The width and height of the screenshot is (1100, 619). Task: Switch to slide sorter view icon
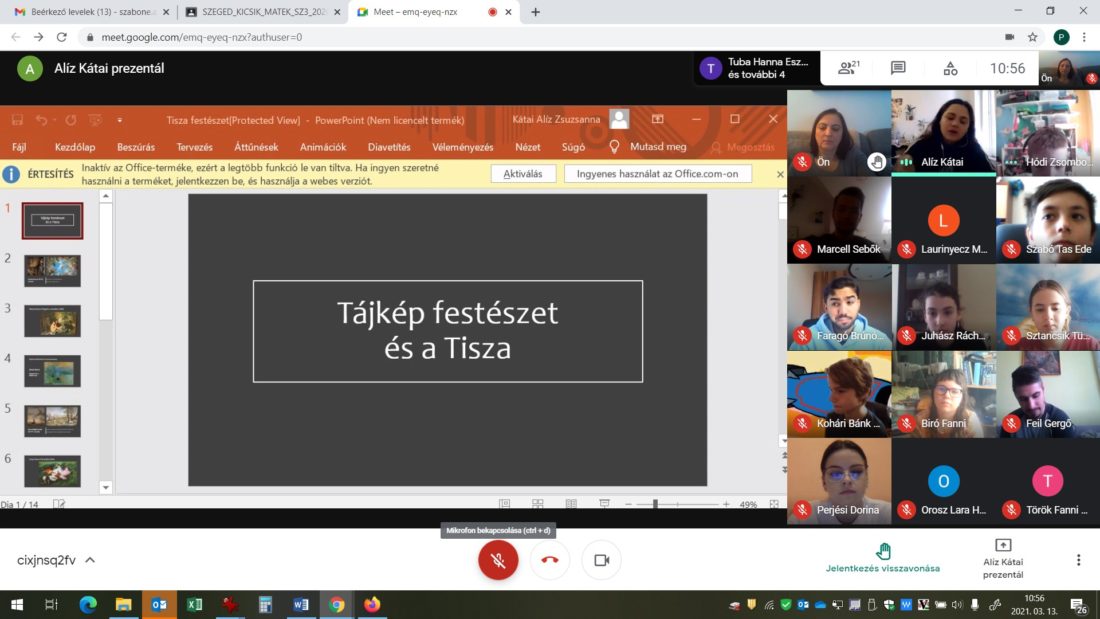click(537, 504)
